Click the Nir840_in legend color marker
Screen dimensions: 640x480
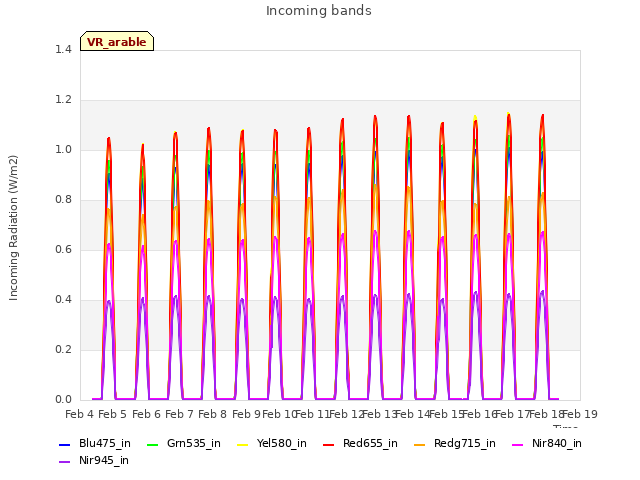pos(518,444)
